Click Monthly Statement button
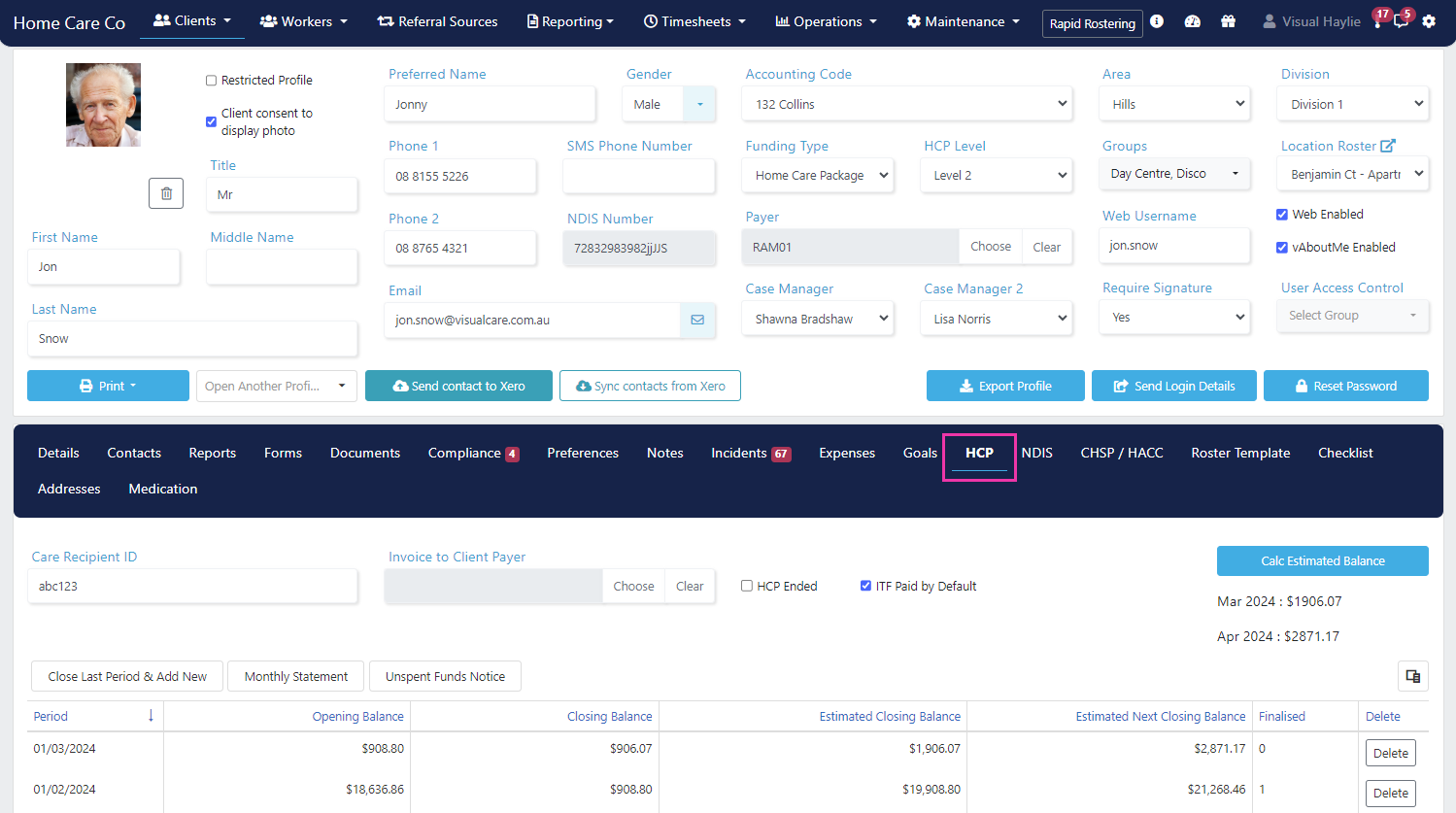The image size is (1456, 813). coord(296,676)
